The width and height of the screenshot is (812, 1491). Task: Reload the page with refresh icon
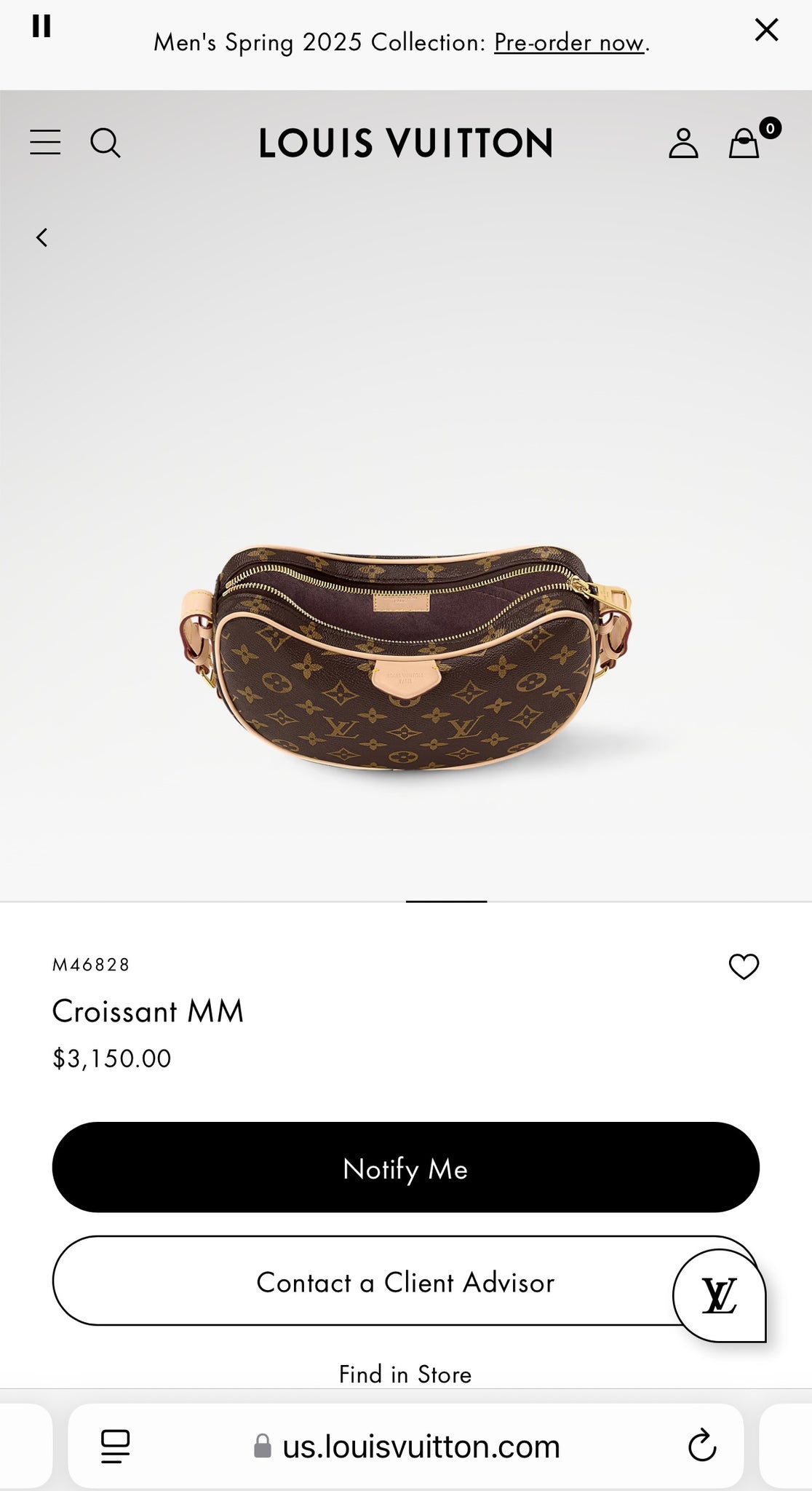click(x=702, y=1446)
